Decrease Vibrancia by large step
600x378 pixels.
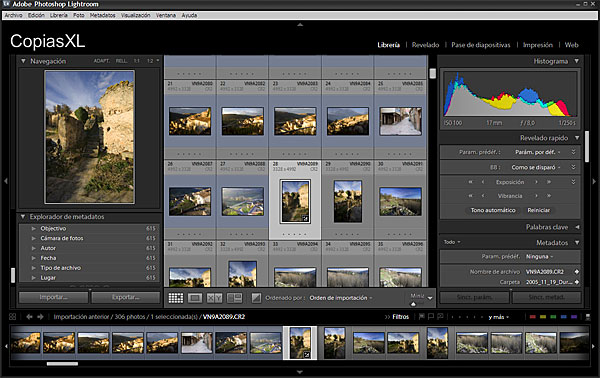coord(470,196)
